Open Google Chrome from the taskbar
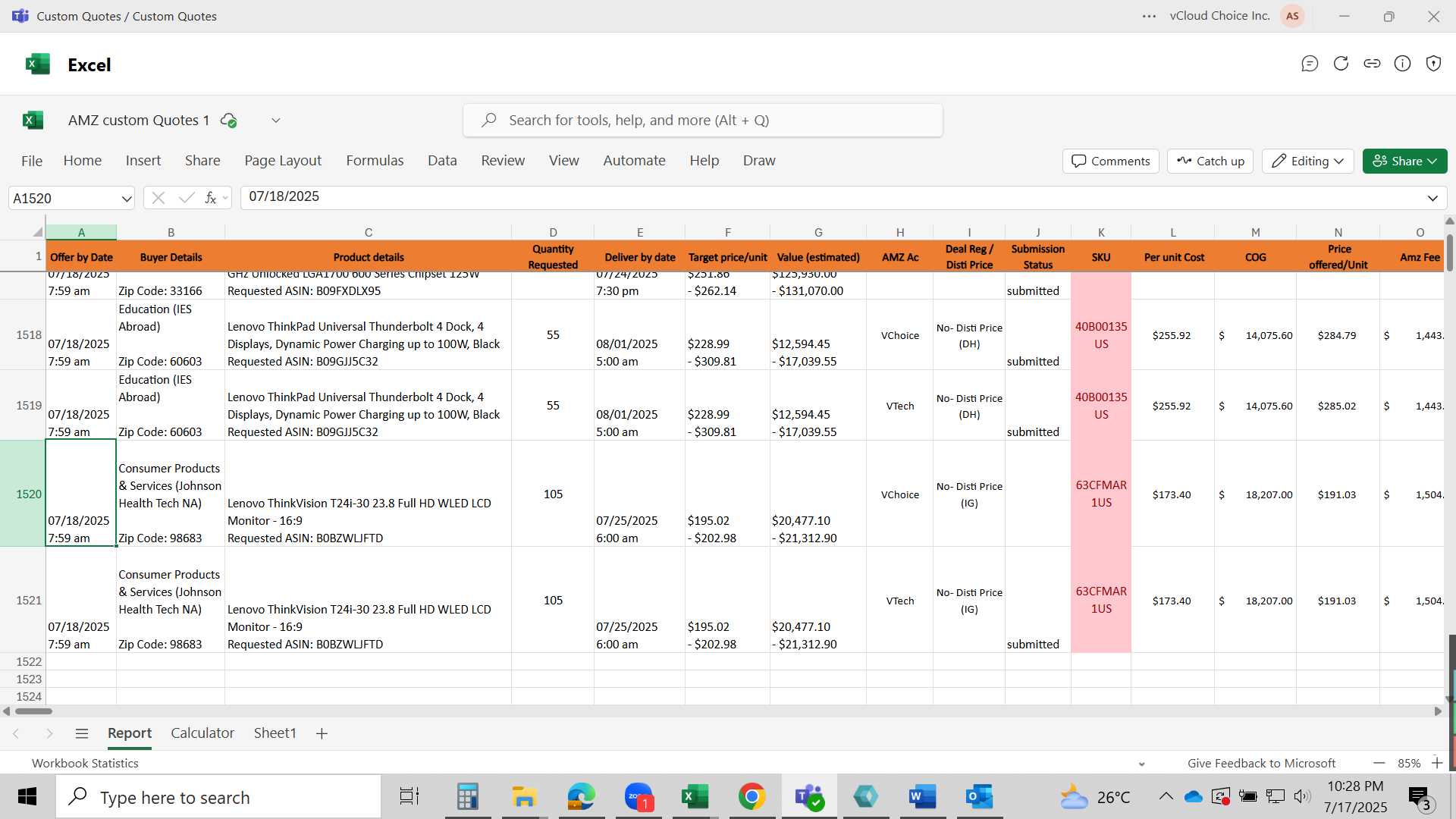 point(752,797)
